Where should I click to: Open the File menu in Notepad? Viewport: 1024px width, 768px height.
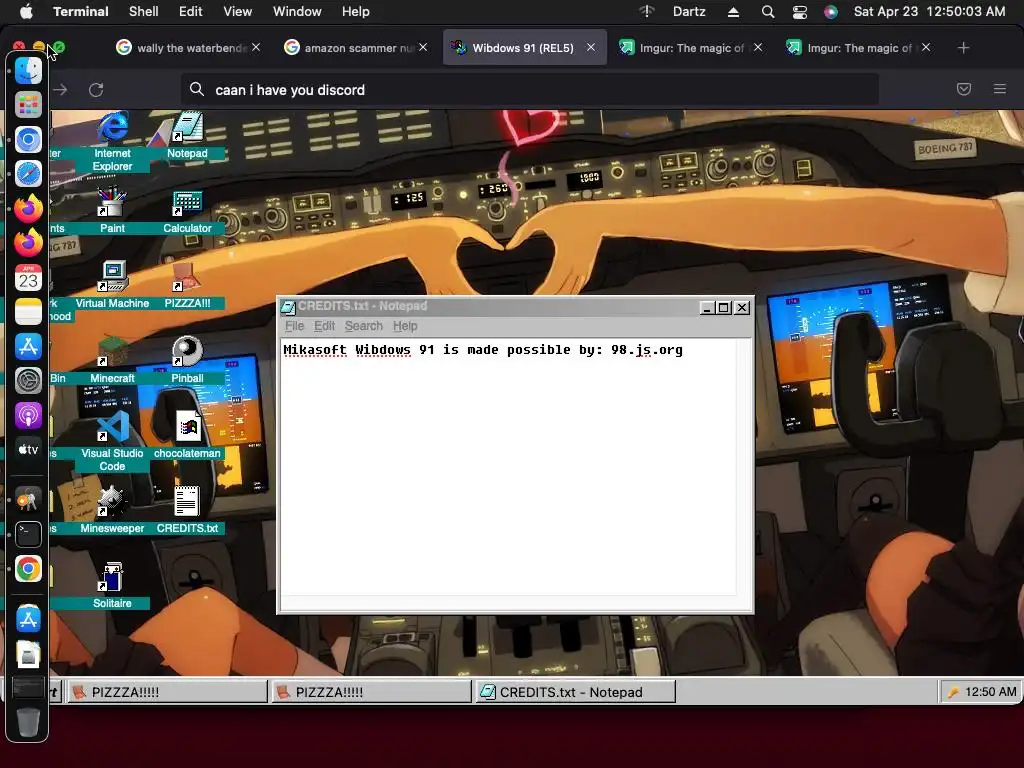tap(295, 326)
